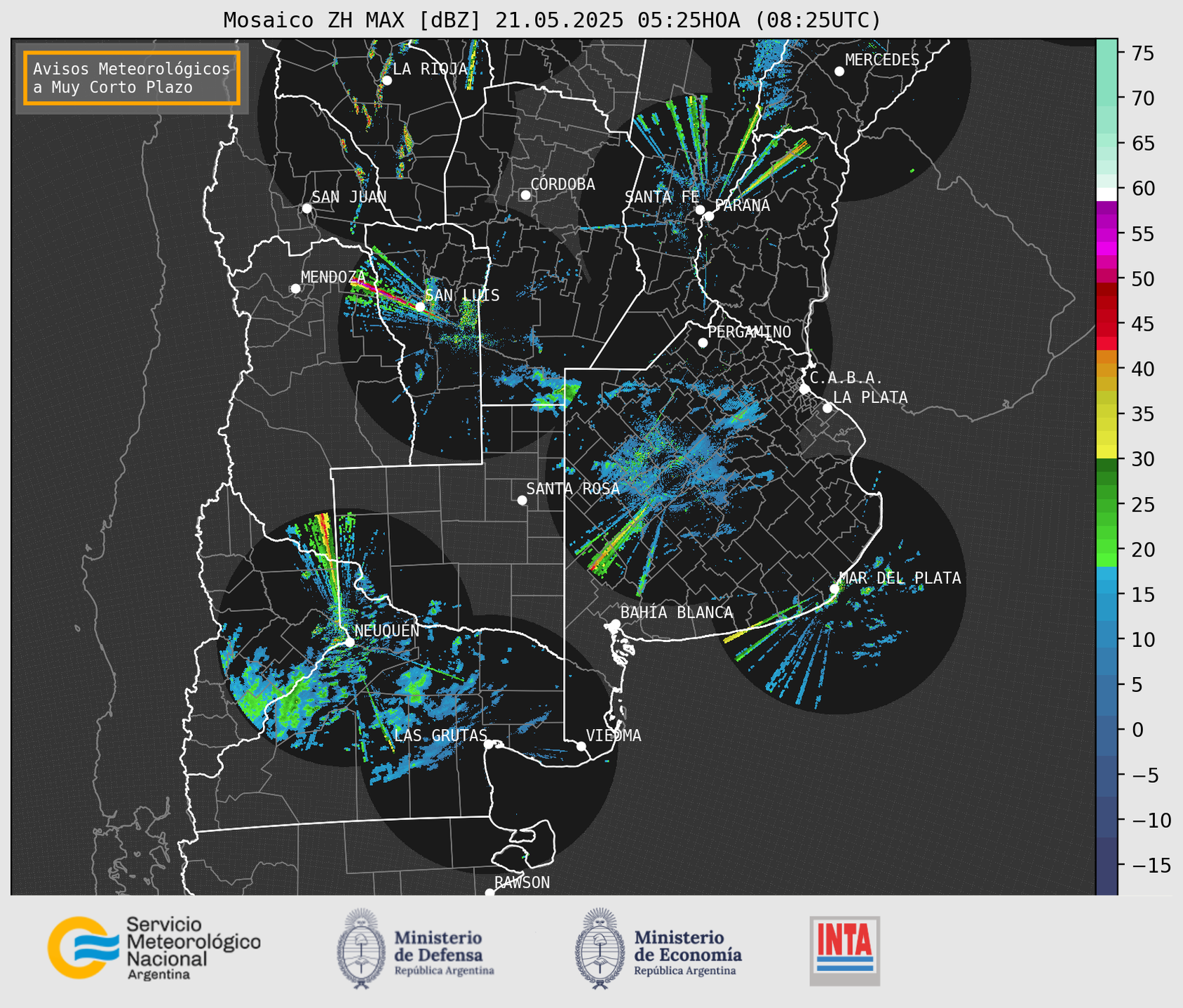Click the 75 tick label on color scale

coord(1142,53)
